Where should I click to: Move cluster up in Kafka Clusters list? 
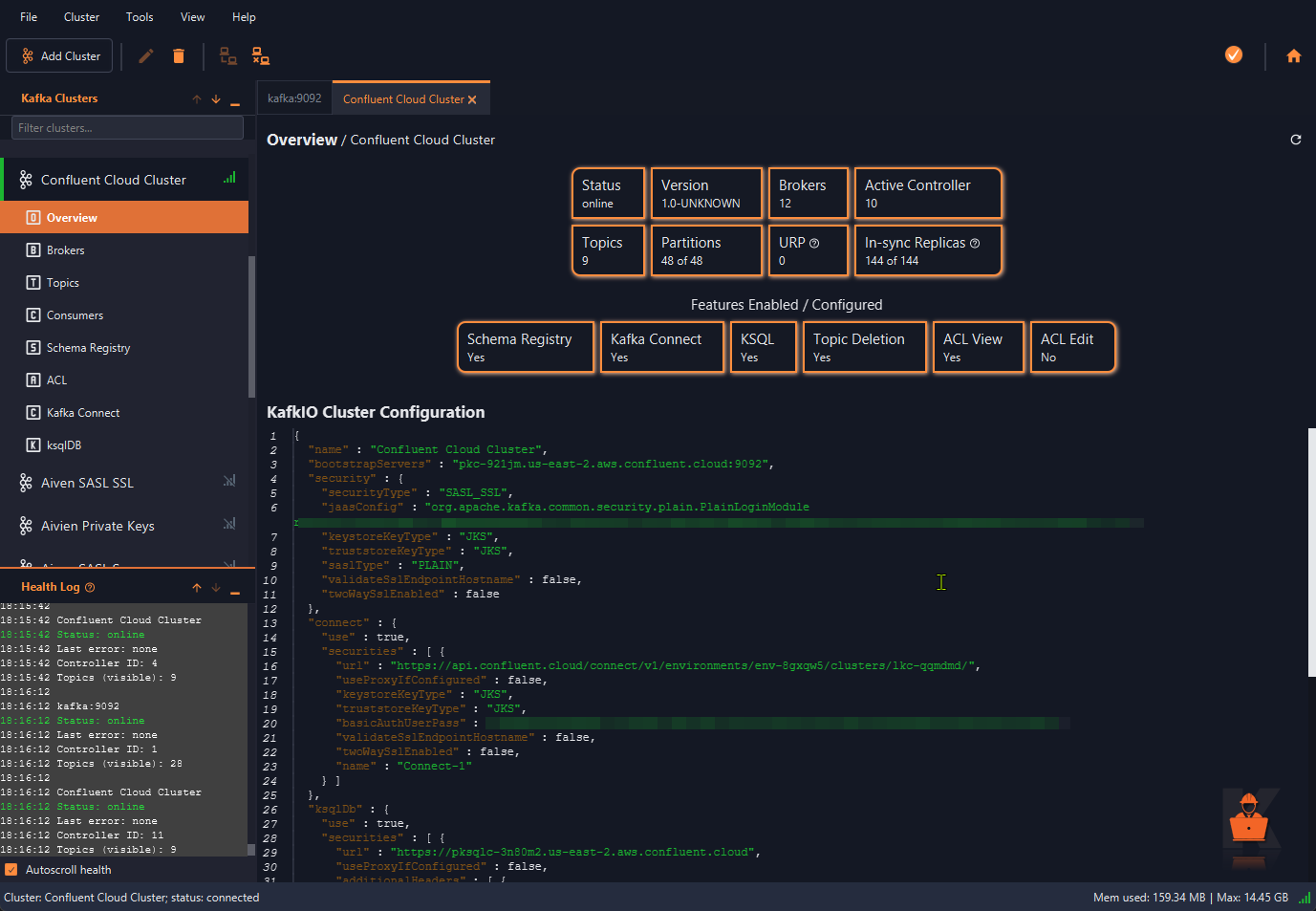pyautogui.click(x=197, y=99)
